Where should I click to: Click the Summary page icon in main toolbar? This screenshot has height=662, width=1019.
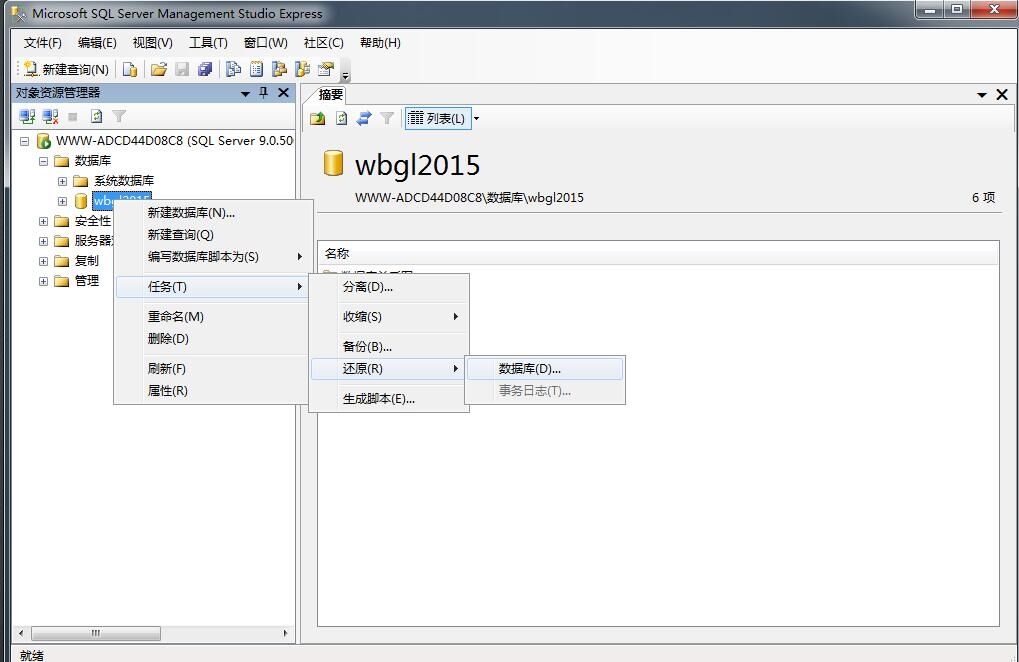(257, 69)
